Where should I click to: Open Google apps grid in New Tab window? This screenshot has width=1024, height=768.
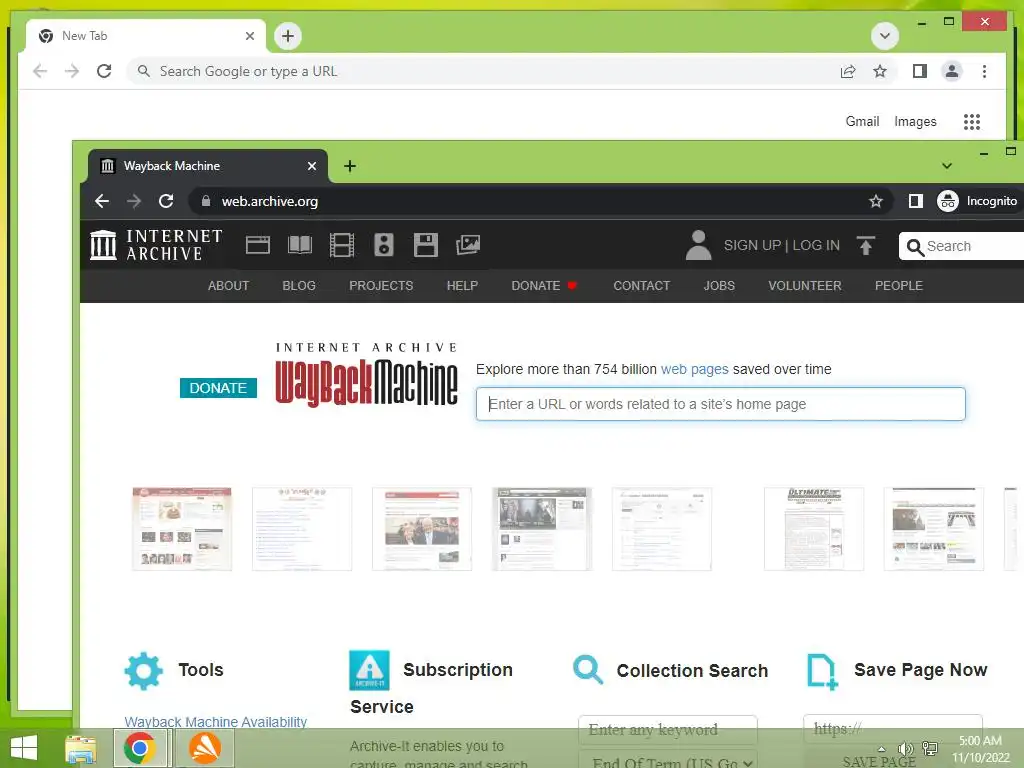[x=972, y=121]
